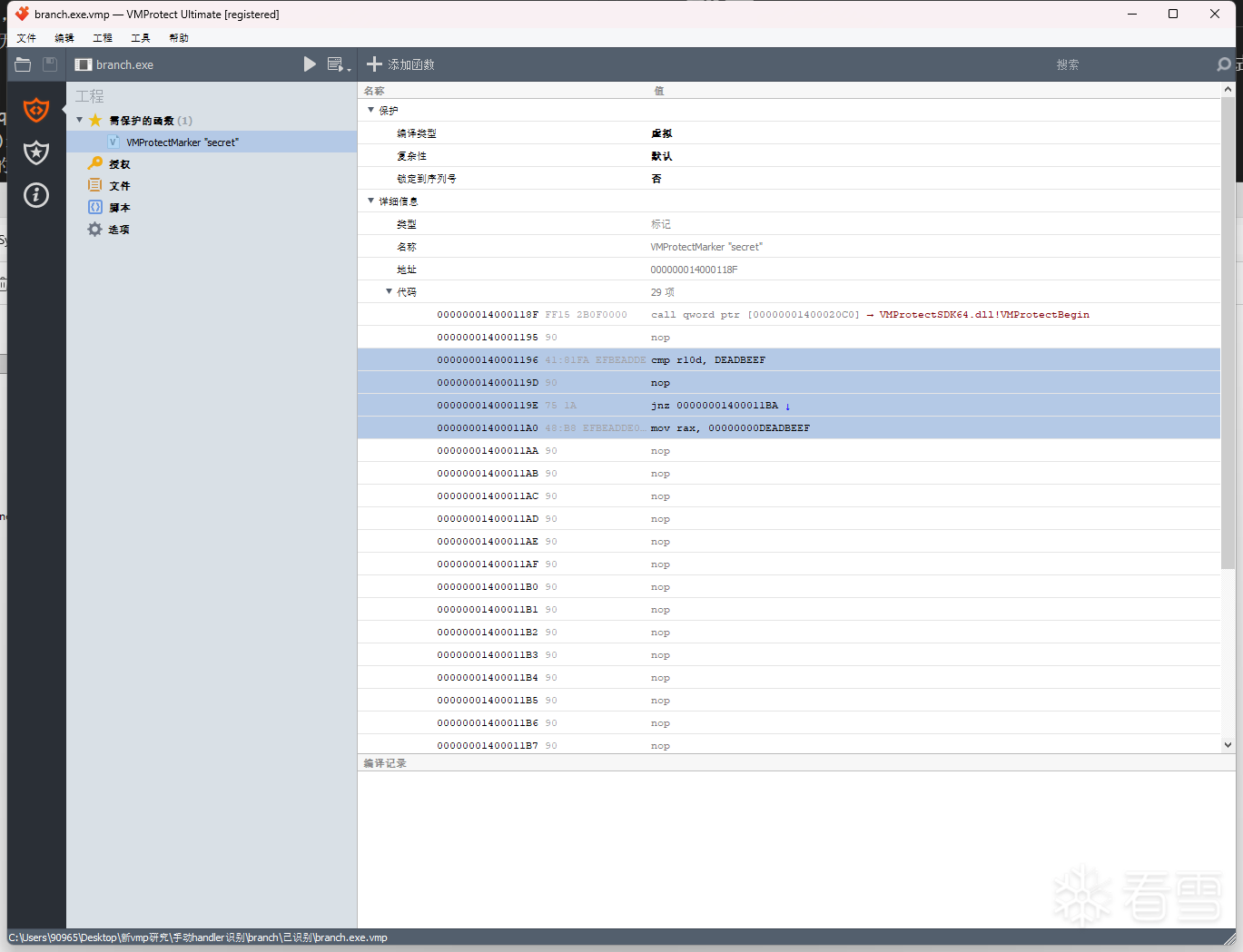The height and width of the screenshot is (952, 1243).
Task: Open the 脚本 script item in the tree
Action: [109, 207]
